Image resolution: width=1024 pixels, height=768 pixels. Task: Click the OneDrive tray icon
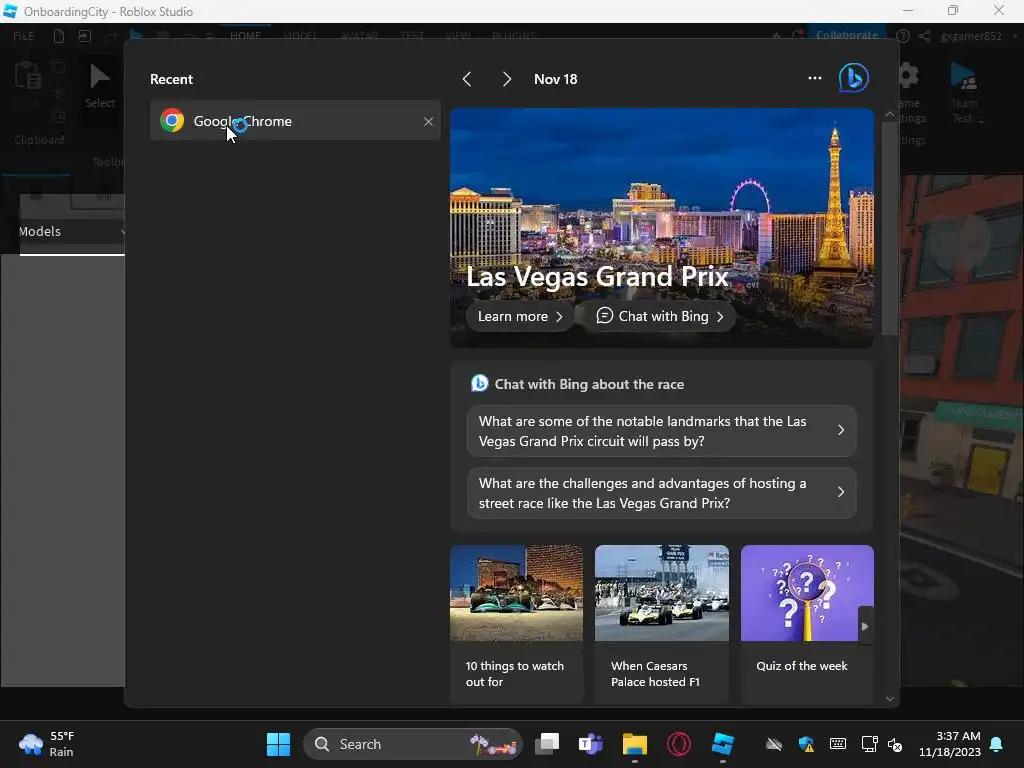(x=774, y=744)
